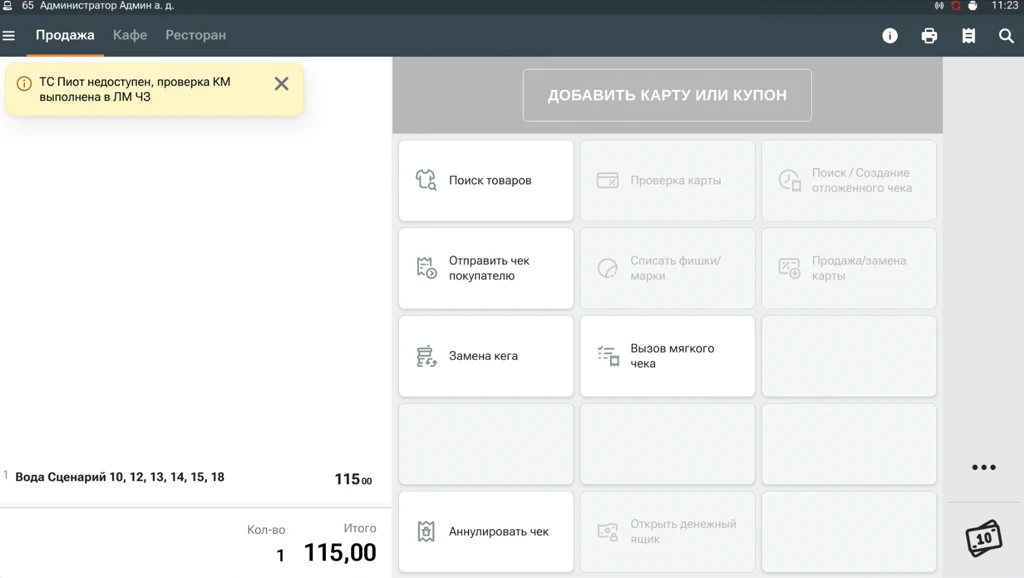Open the hamburger main menu
The image size is (1024, 578).
8,35
